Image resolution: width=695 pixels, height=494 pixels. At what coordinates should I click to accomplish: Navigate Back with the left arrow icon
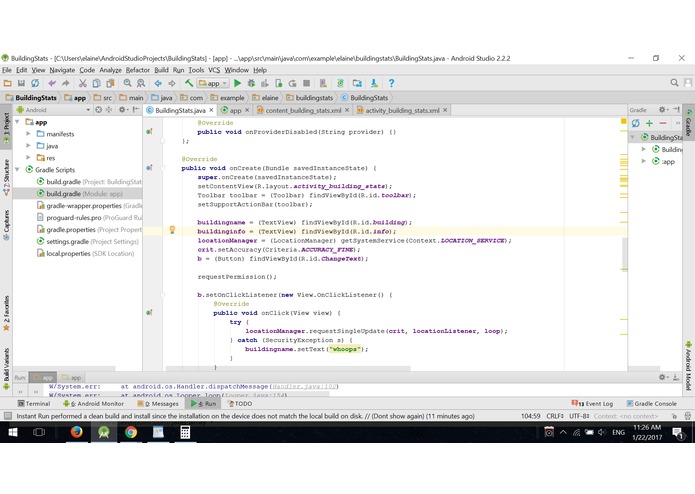point(158,83)
